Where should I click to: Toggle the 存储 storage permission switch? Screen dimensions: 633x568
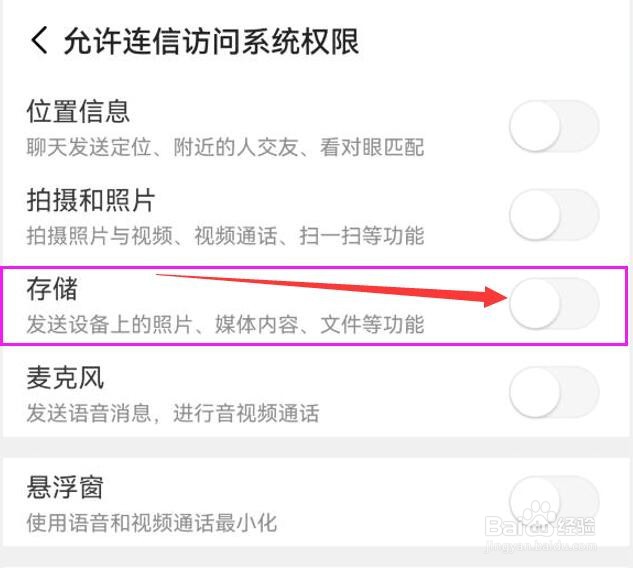tap(554, 303)
